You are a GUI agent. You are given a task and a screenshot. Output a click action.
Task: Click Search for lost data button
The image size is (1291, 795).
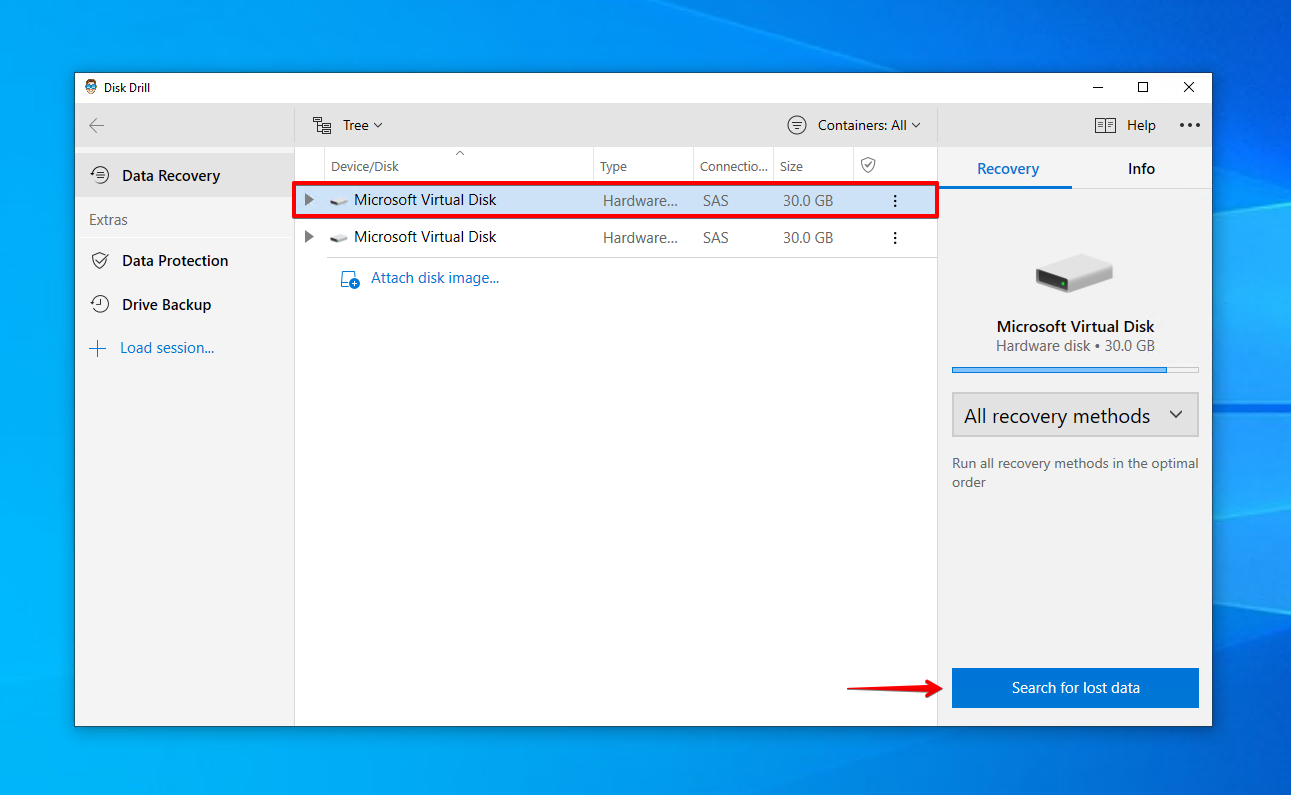click(x=1075, y=688)
